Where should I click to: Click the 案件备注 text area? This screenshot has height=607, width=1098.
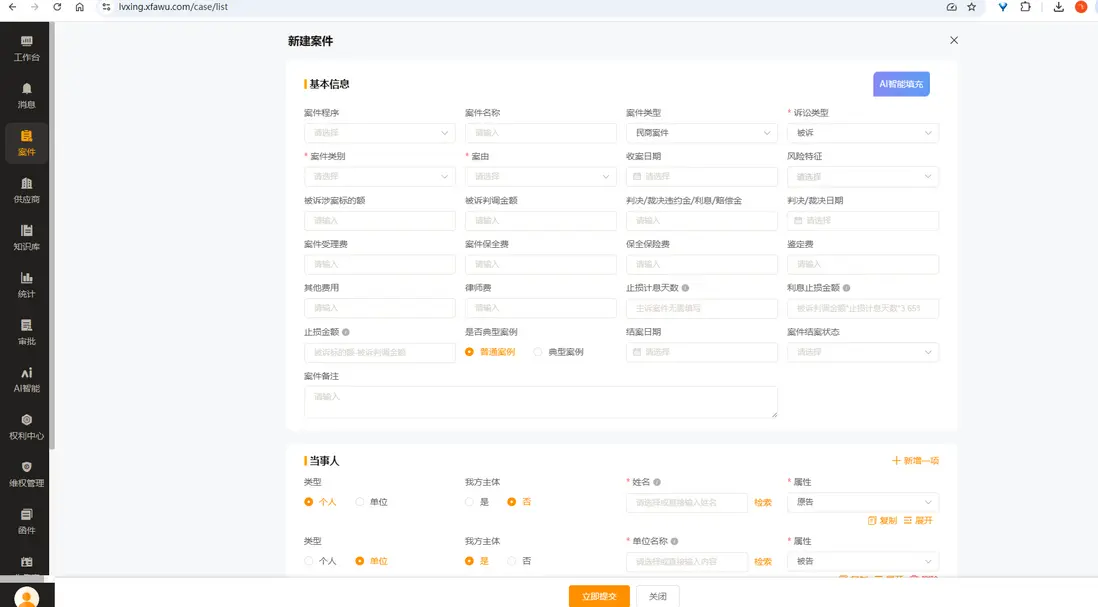pyautogui.click(x=541, y=402)
